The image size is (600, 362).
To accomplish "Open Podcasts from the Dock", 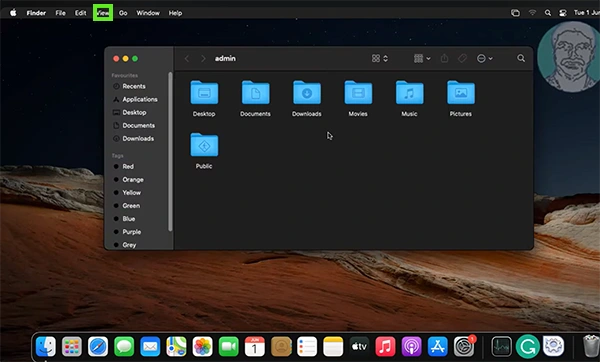I will [411, 346].
